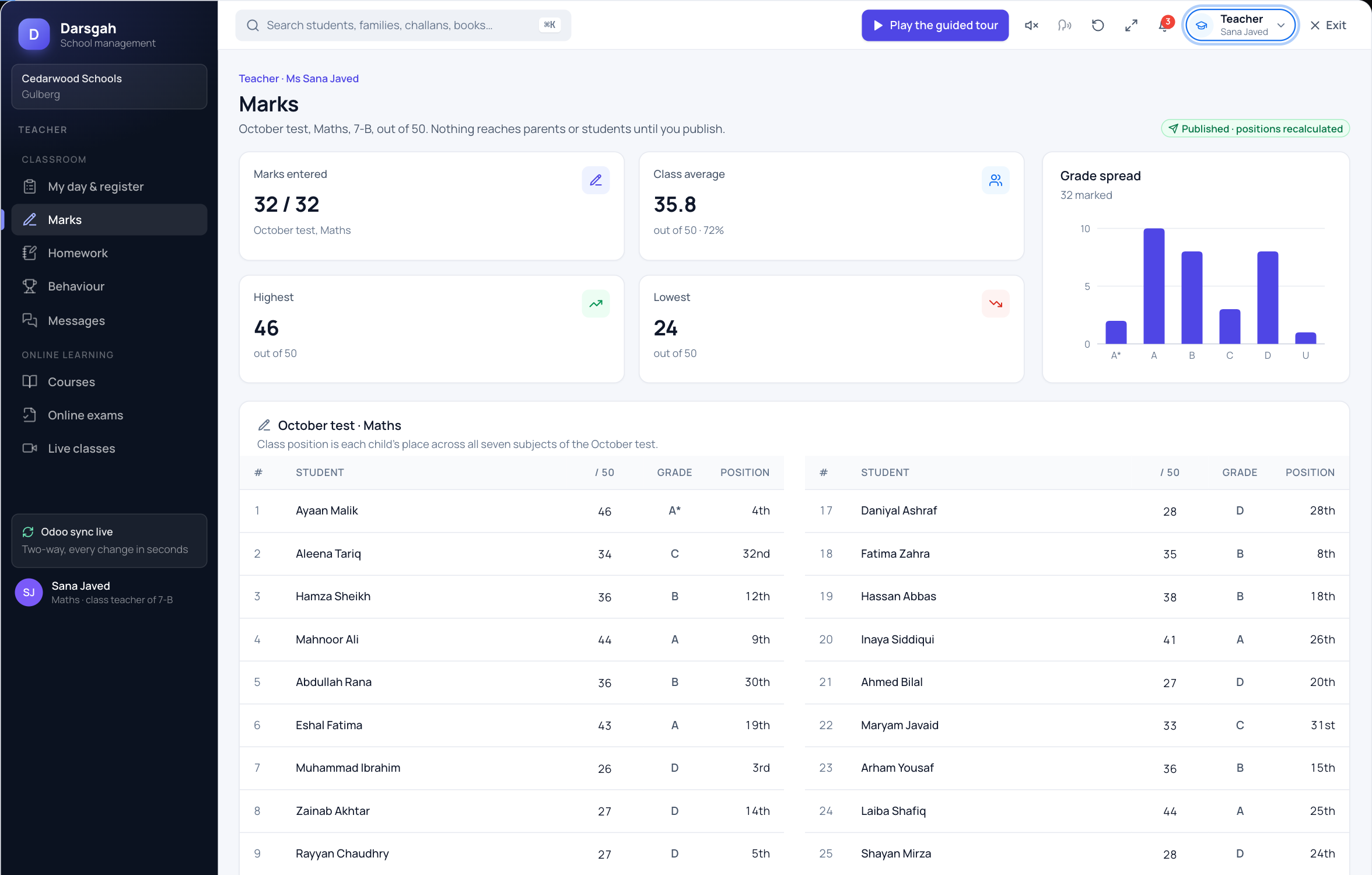The width and height of the screenshot is (1372, 875).
Task: Click pencil icon beside October test · Maths
Action: tap(264, 425)
